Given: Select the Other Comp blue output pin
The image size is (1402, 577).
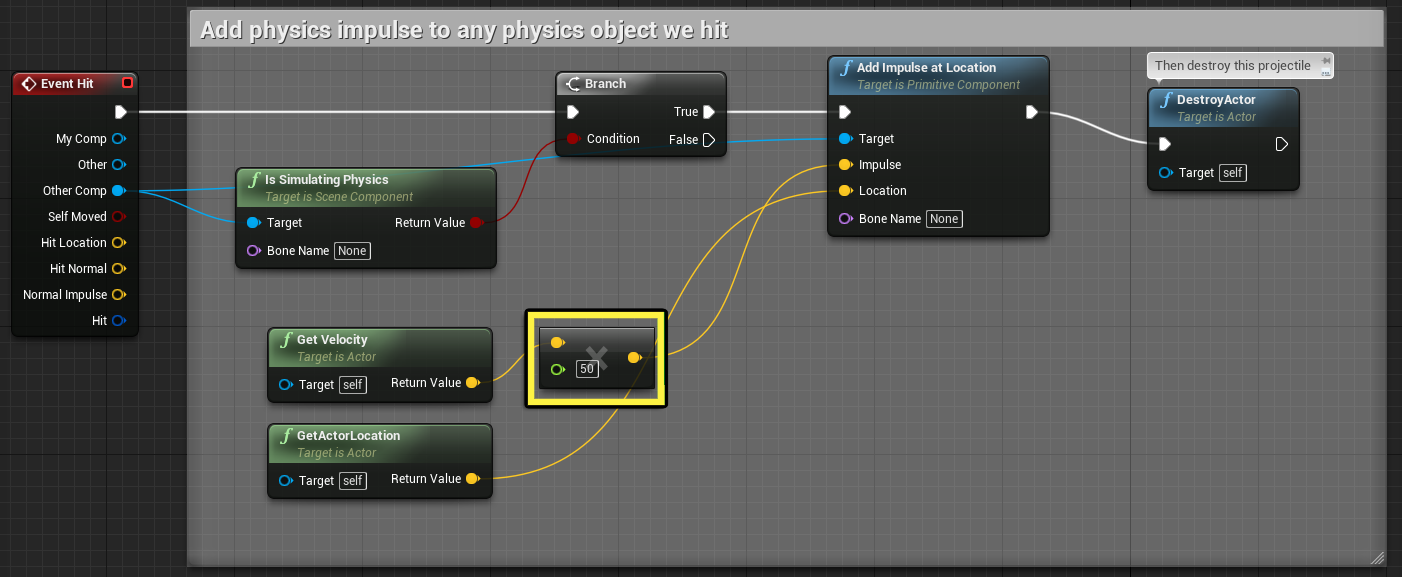Looking at the screenshot, I should [x=118, y=190].
